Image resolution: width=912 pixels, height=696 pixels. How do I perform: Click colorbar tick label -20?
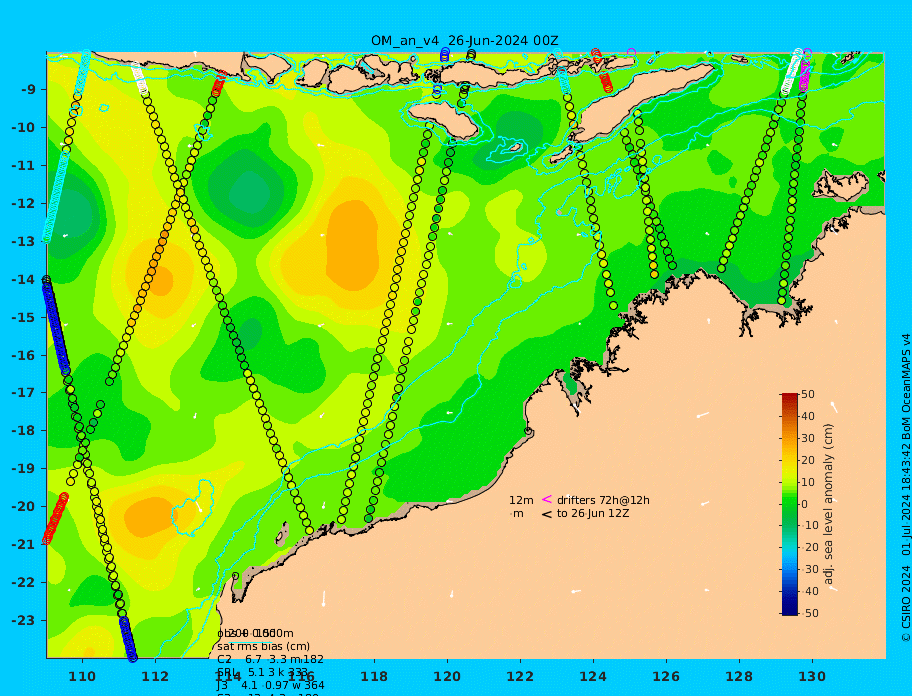click(810, 548)
